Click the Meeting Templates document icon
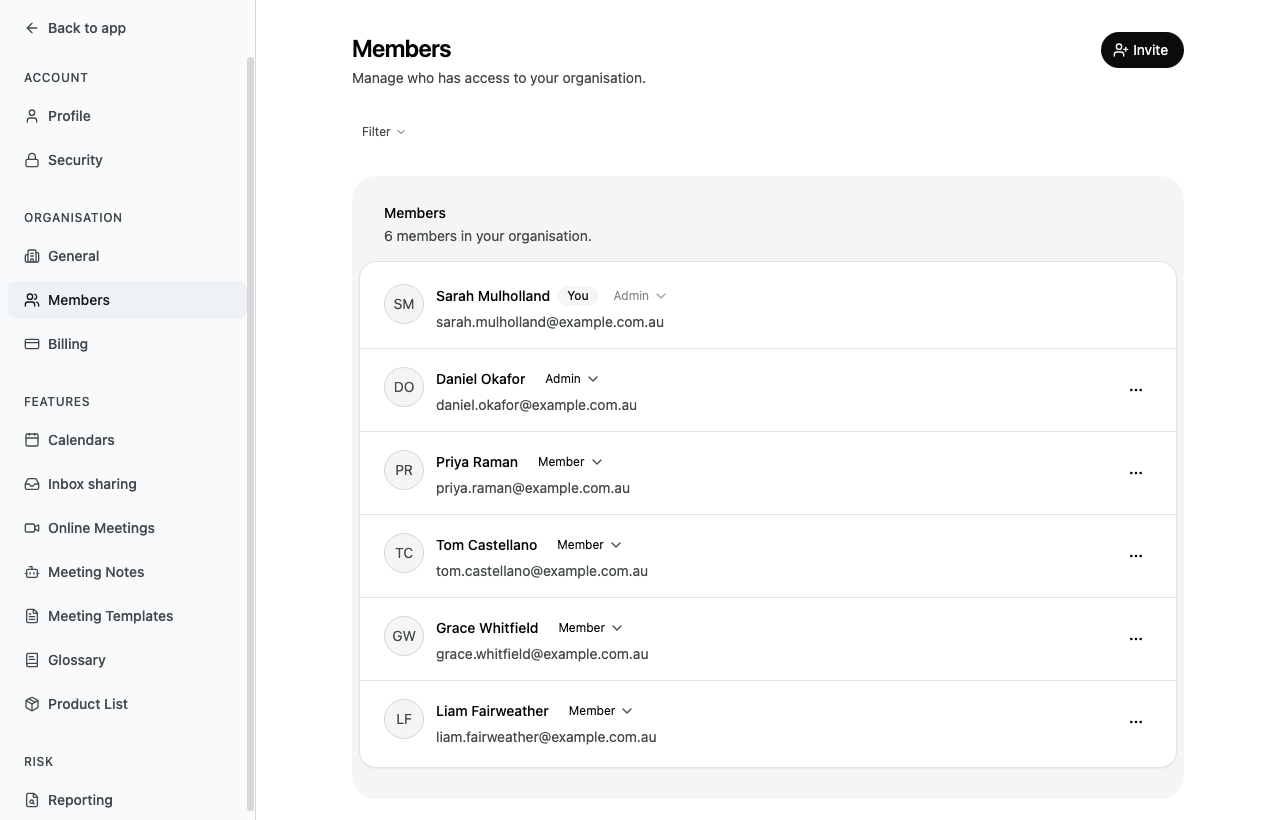Screen dimensions: 1280x820 [x=32, y=616]
